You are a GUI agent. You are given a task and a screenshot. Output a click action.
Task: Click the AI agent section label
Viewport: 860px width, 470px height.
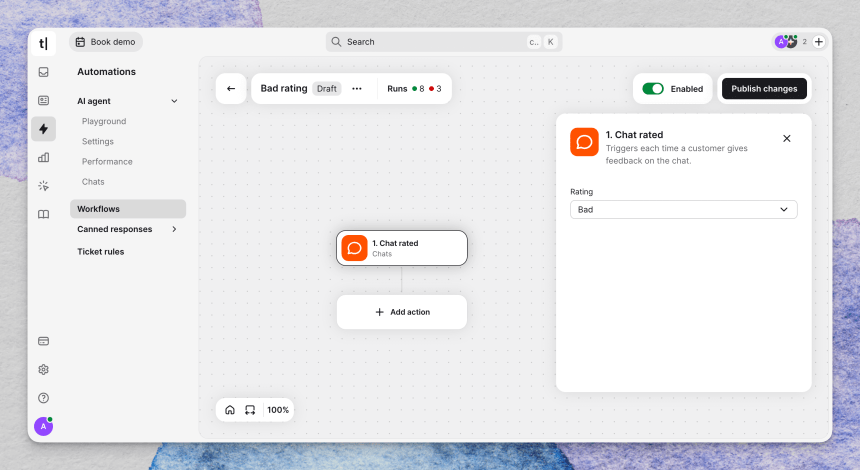coord(94,101)
